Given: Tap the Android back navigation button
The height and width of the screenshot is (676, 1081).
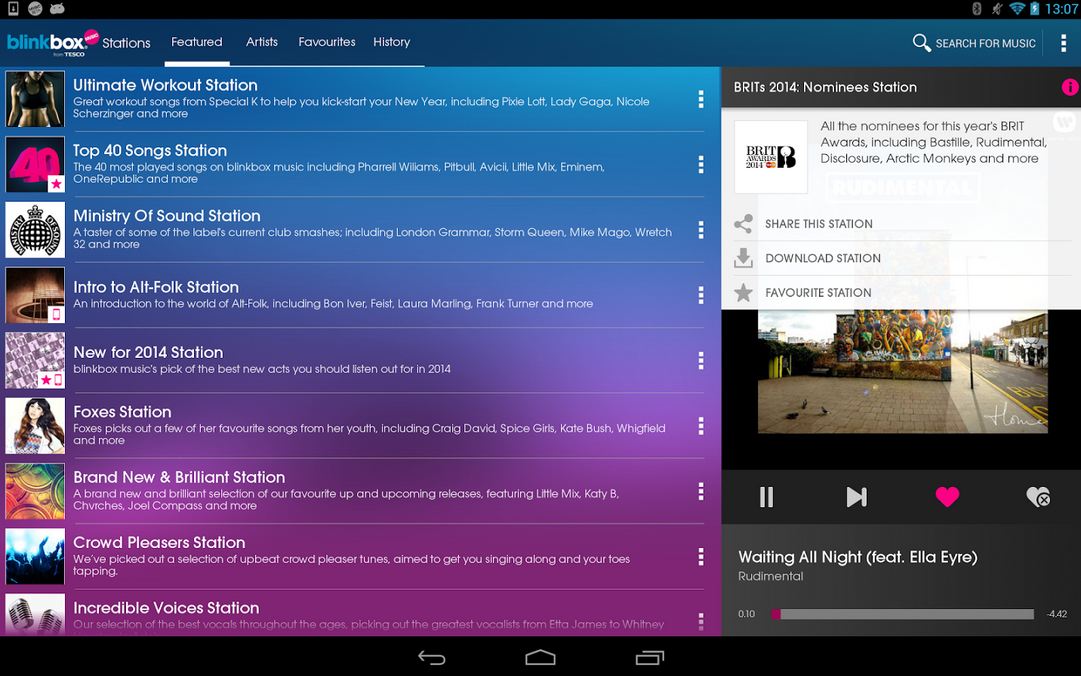Looking at the screenshot, I should (432, 658).
